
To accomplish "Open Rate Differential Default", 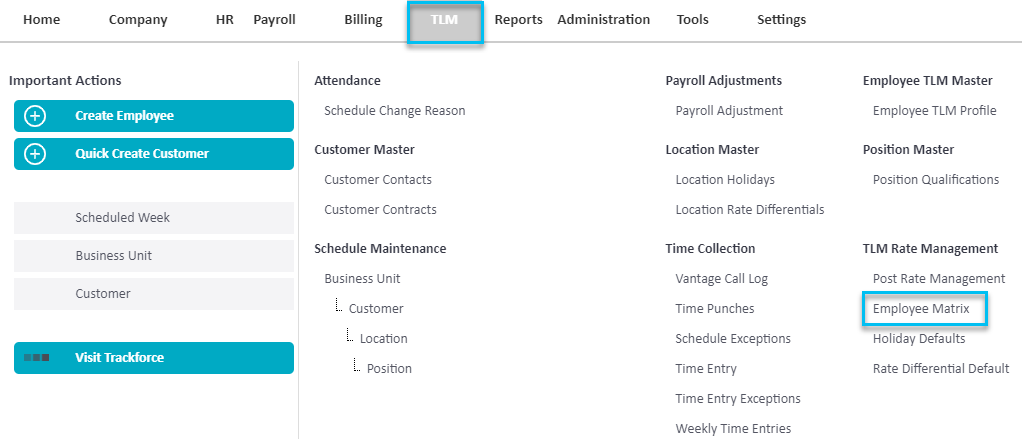I will pyautogui.click(x=941, y=369).
